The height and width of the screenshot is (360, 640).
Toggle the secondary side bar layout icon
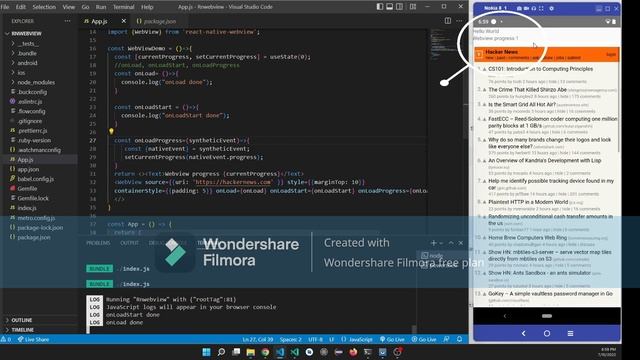point(400,7)
